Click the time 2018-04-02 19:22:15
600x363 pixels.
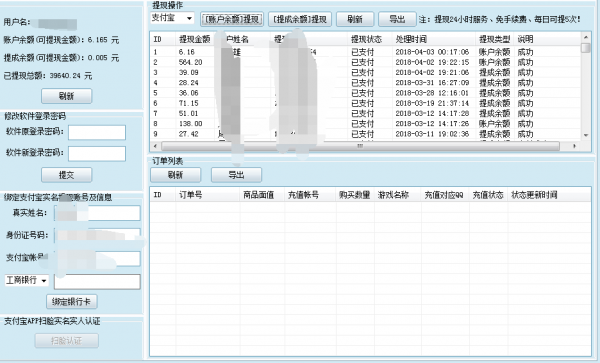[432, 62]
